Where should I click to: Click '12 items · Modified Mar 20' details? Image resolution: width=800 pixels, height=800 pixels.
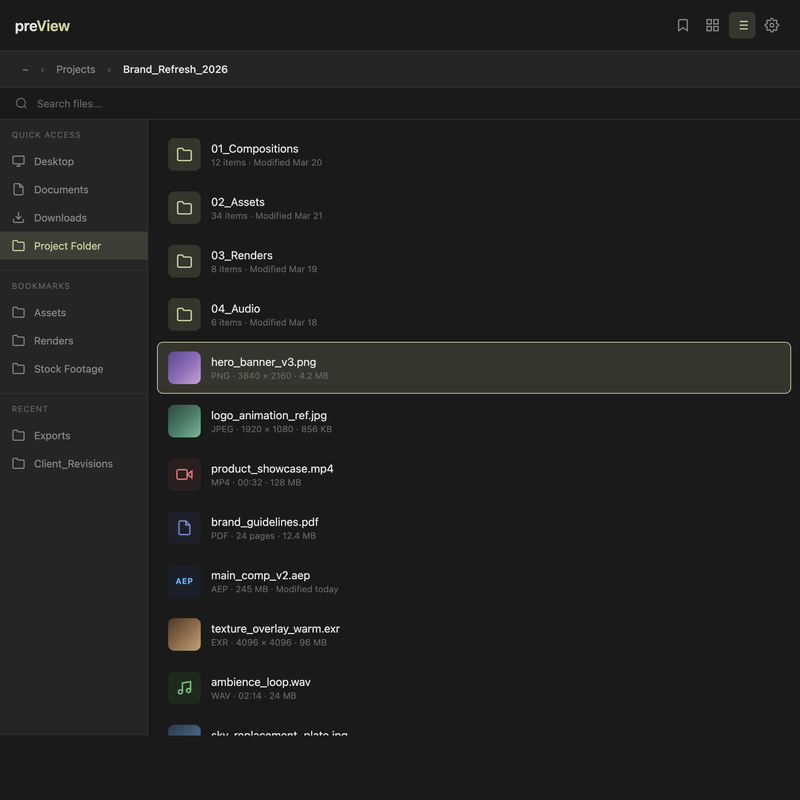(266, 163)
